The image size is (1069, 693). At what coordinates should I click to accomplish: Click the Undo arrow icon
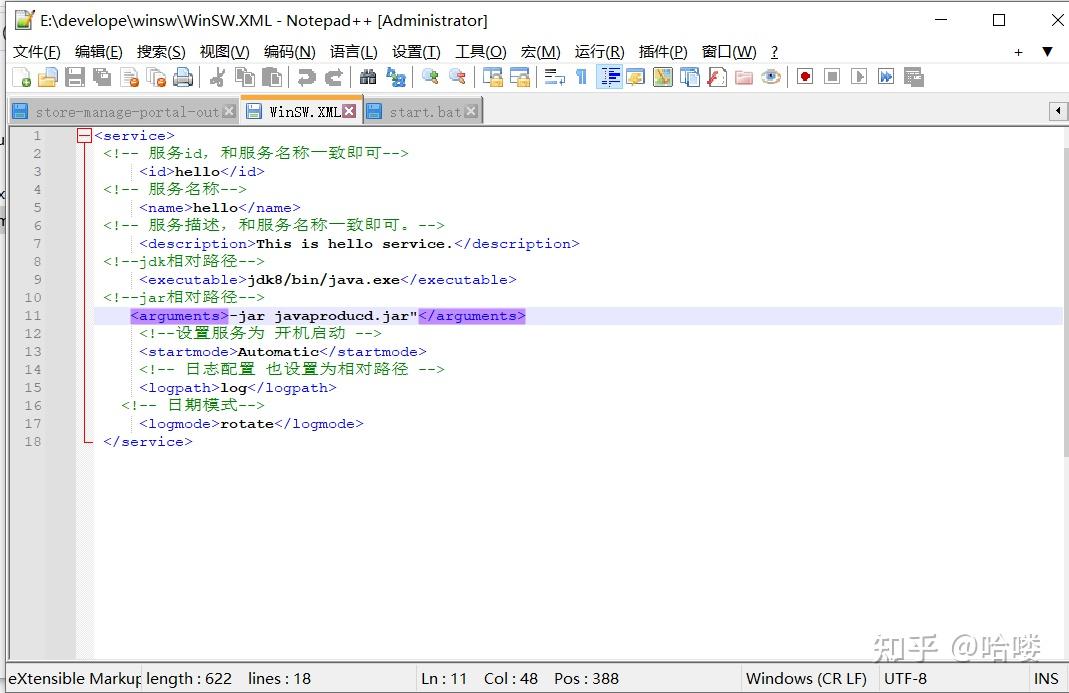[x=306, y=77]
